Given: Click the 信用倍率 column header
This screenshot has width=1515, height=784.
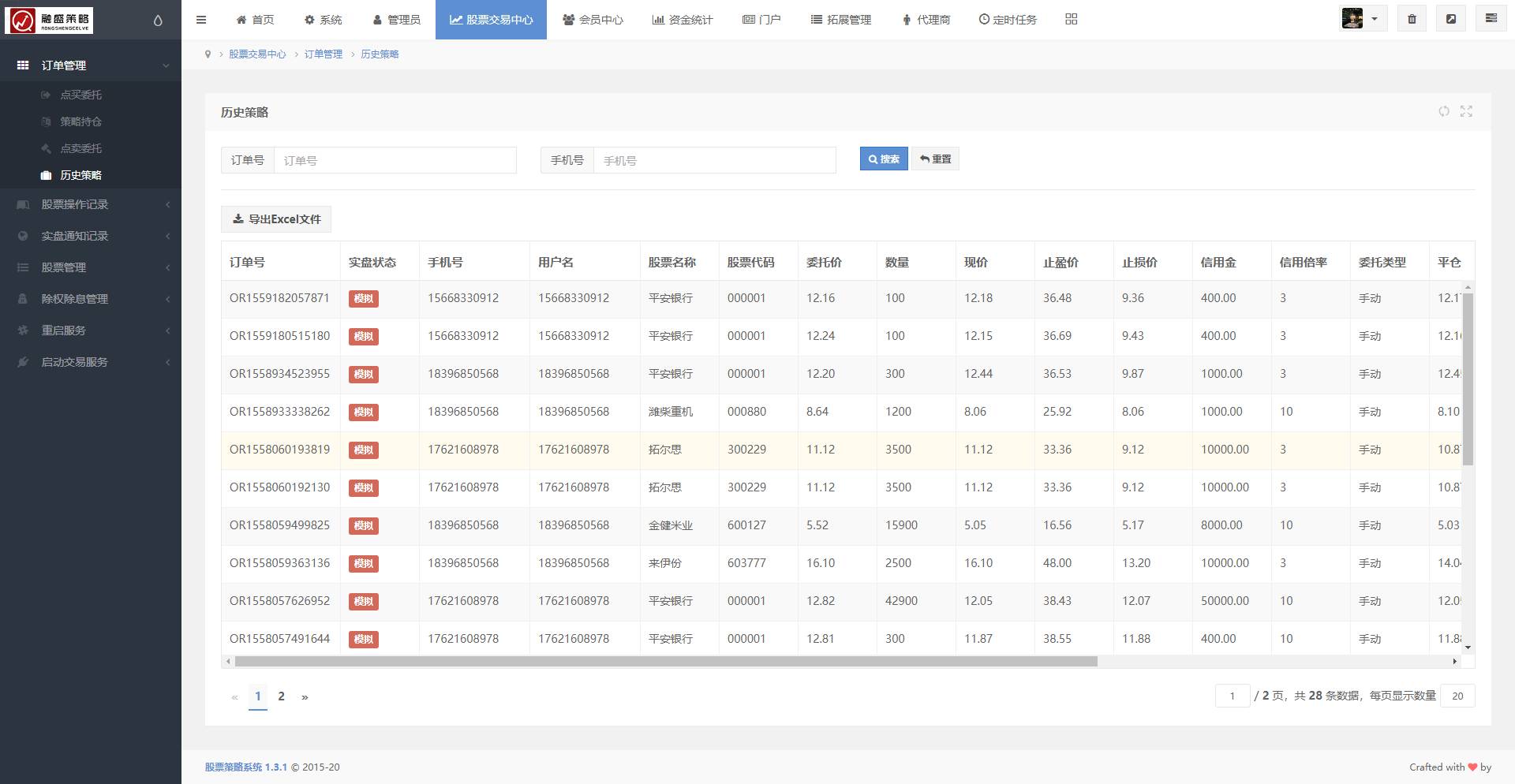Looking at the screenshot, I should (x=1304, y=262).
